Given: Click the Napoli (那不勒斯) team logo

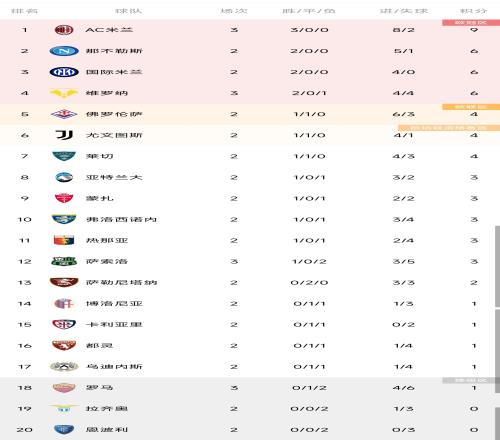Looking at the screenshot, I should coord(64,51).
